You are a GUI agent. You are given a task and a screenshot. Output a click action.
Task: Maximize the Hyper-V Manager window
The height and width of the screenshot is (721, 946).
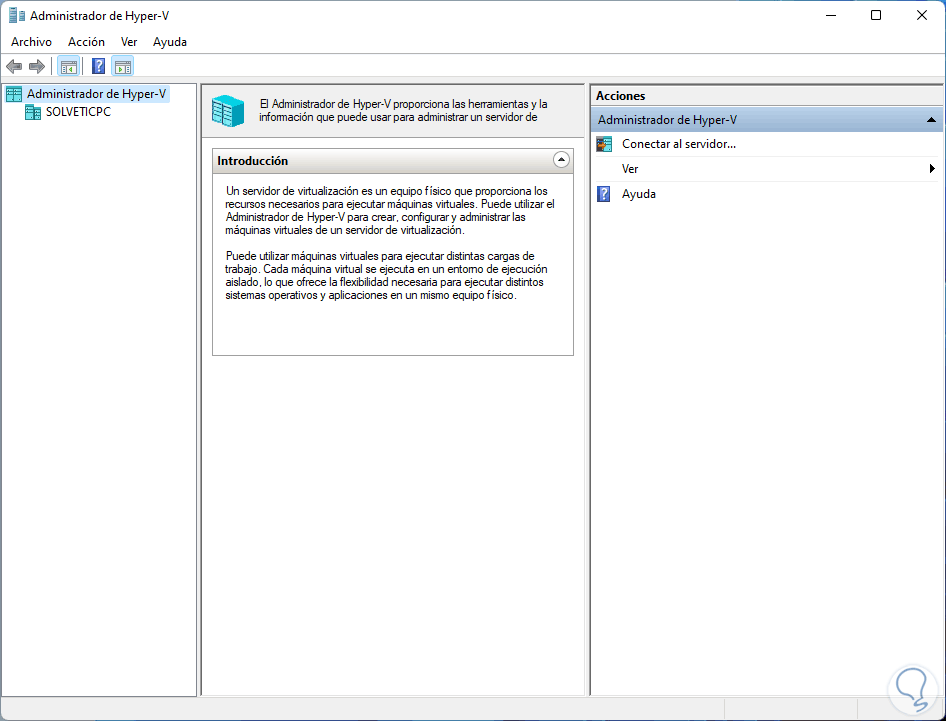[876, 16]
